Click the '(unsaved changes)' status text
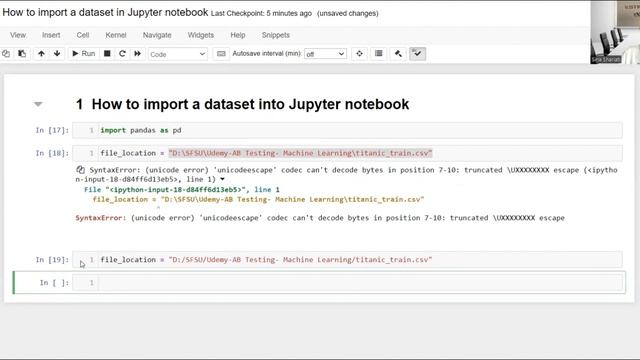The width and height of the screenshot is (640, 360). (x=348, y=13)
